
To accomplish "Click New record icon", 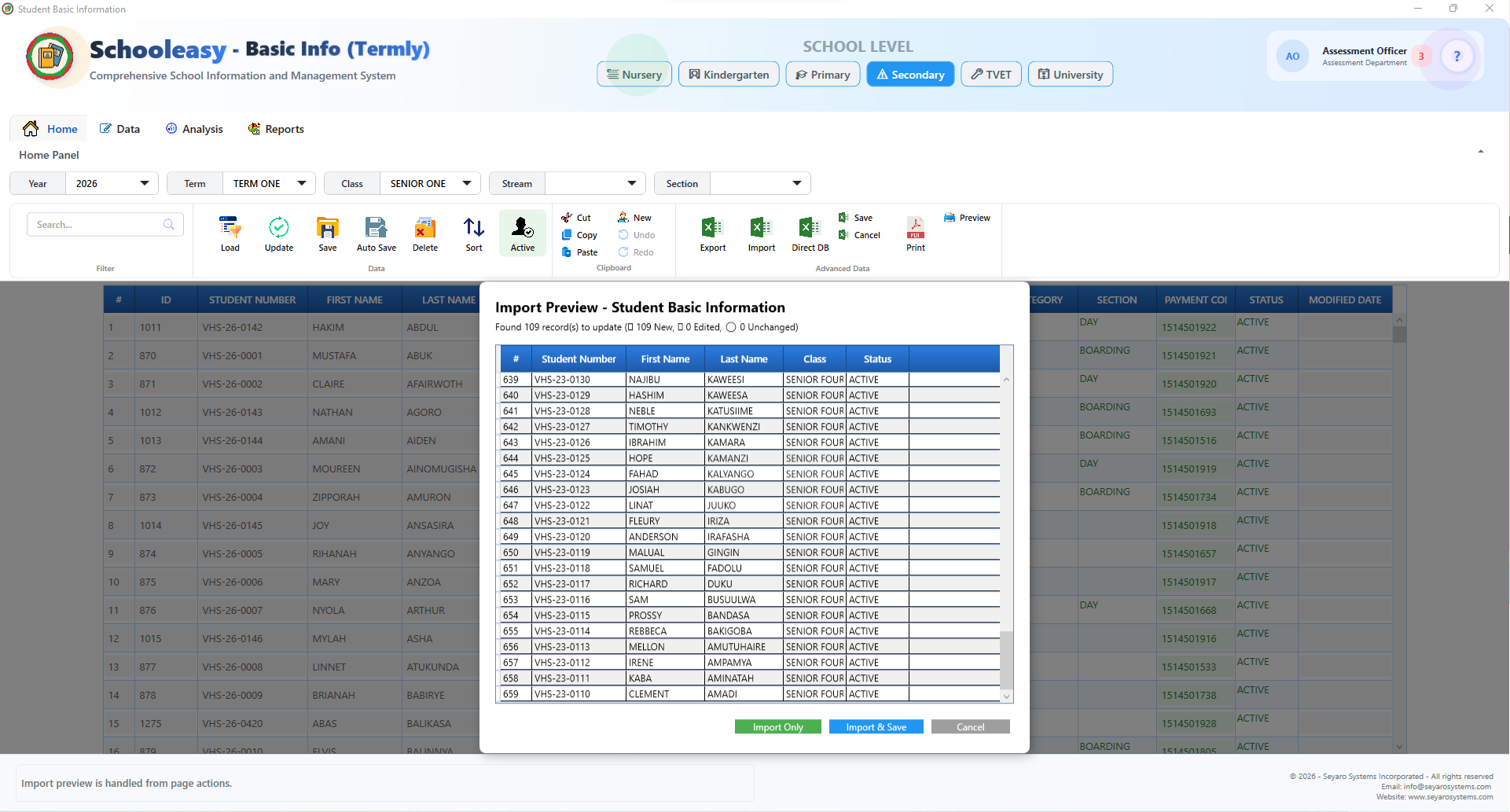I will 634,218.
